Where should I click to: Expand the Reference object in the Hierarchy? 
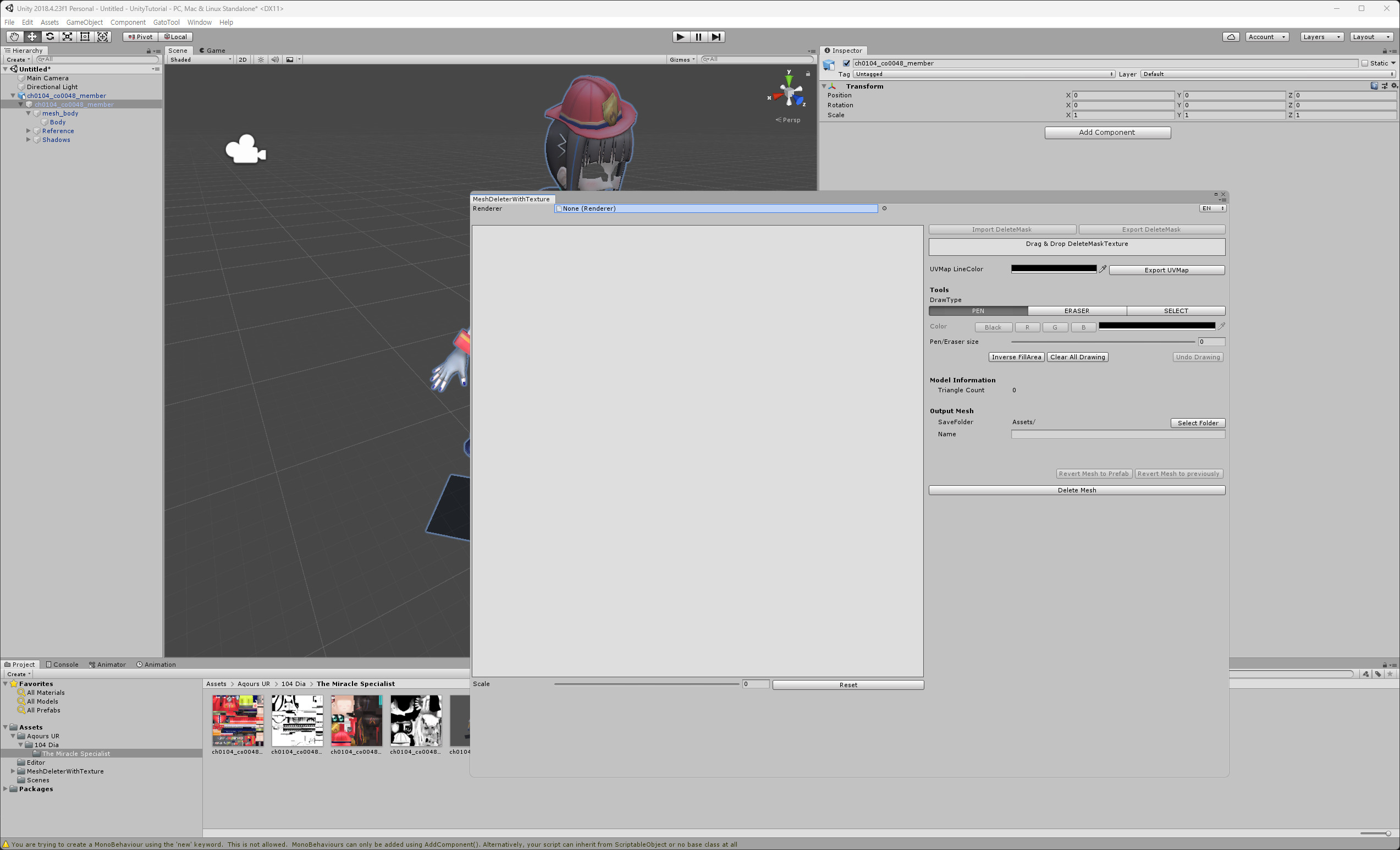(x=29, y=131)
